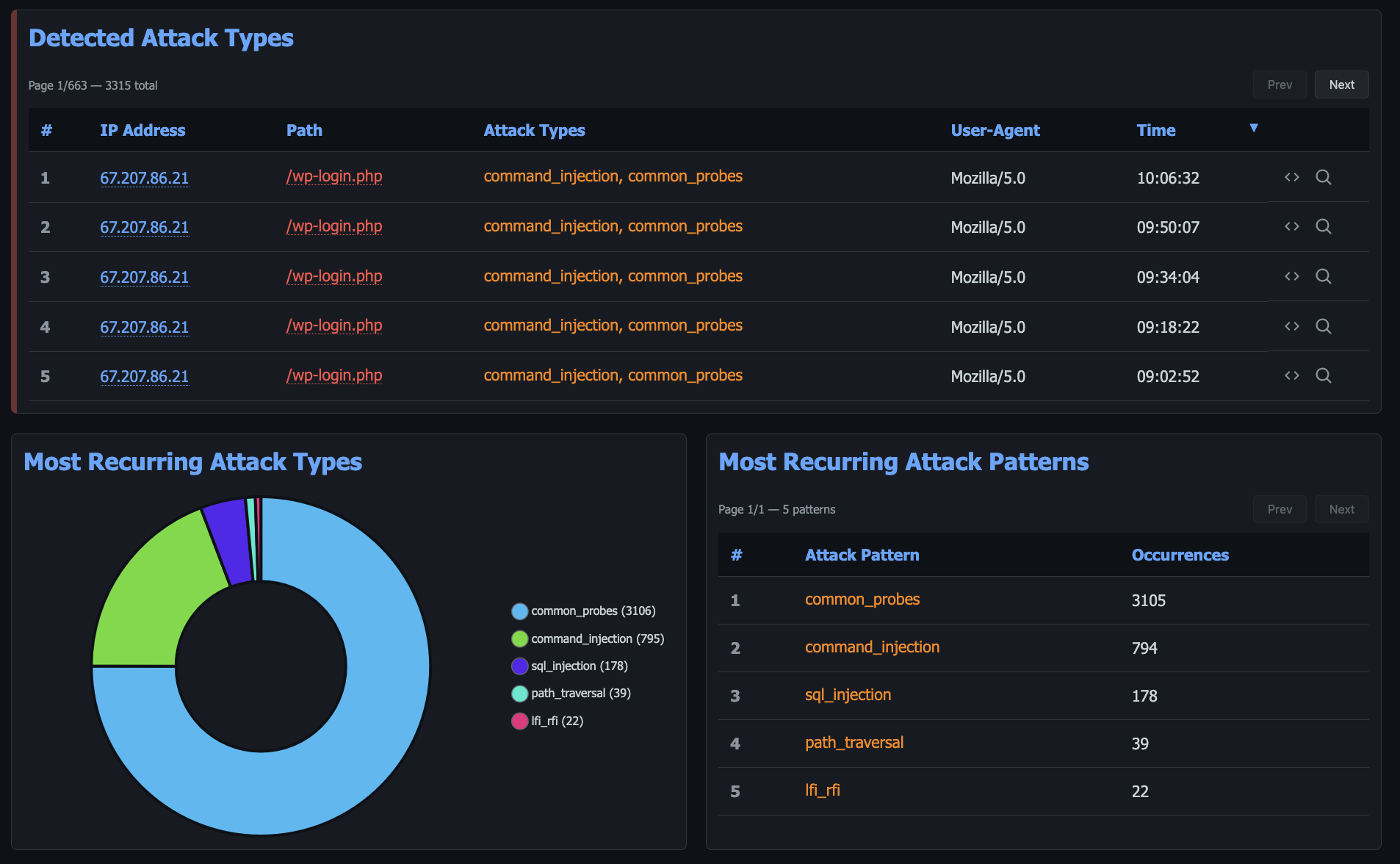
Task: Follow the /wp-login.php path link in row one
Action: click(x=334, y=177)
